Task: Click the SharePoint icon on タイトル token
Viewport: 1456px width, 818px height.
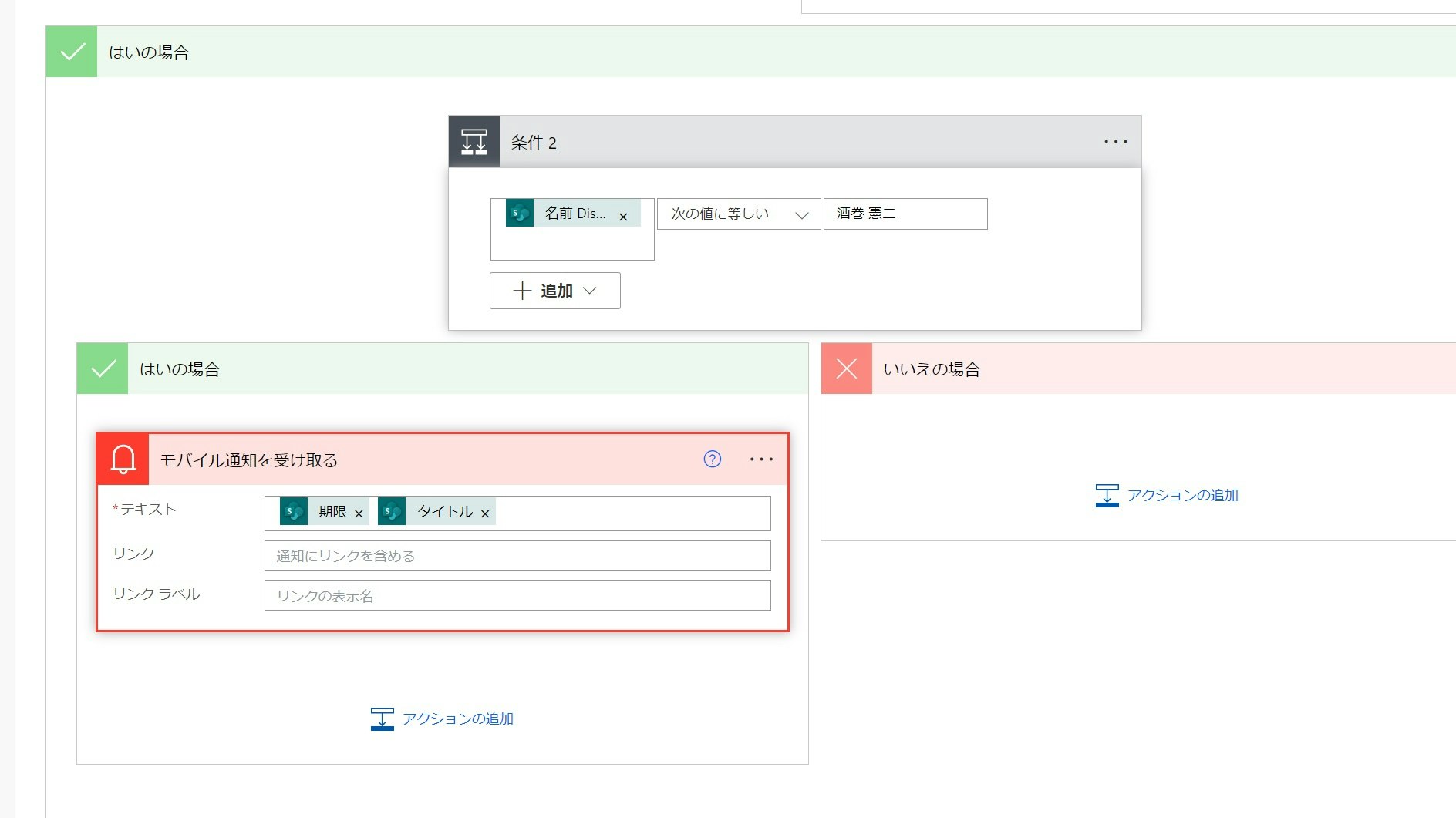Action: pos(392,511)
